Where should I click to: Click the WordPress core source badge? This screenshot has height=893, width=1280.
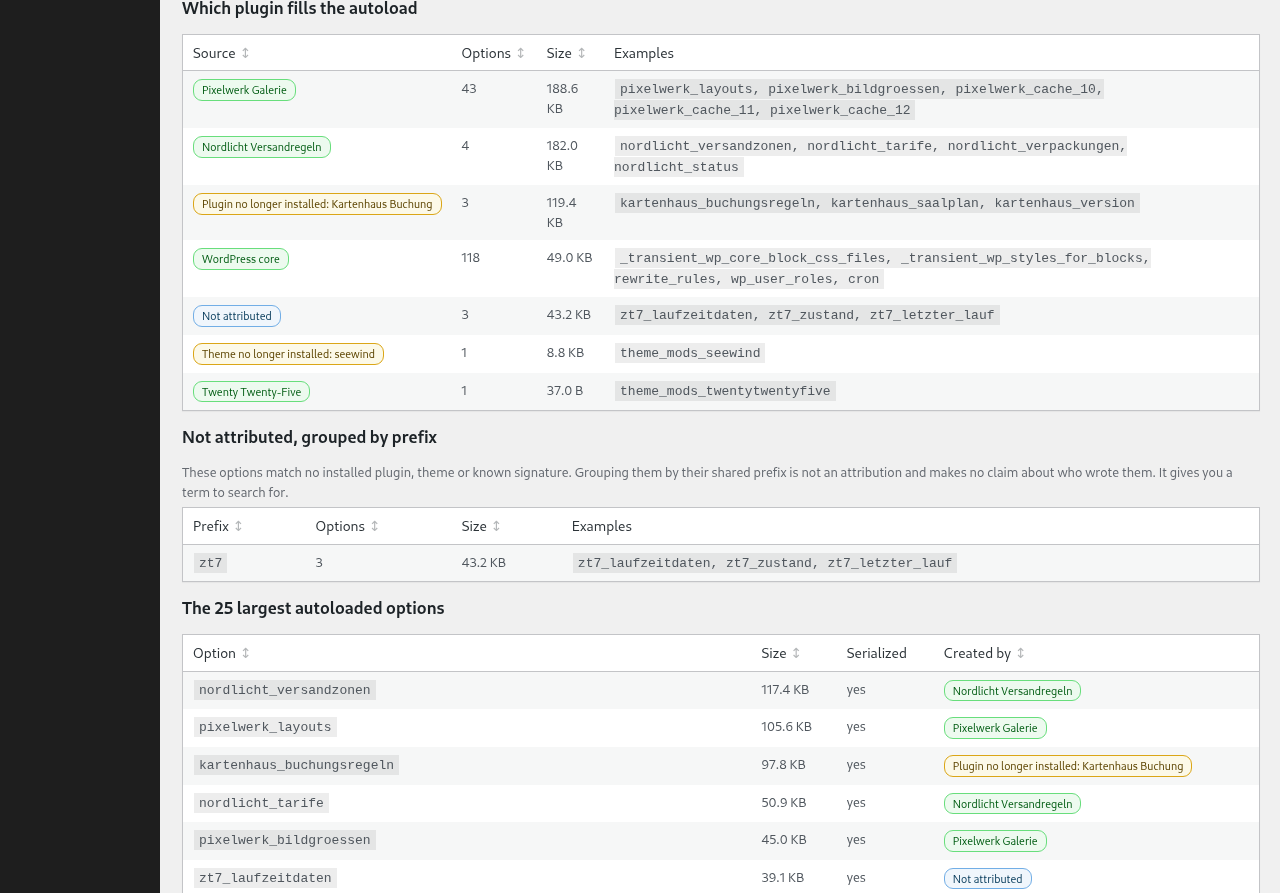pyautogui.click(x=241, y=259)
